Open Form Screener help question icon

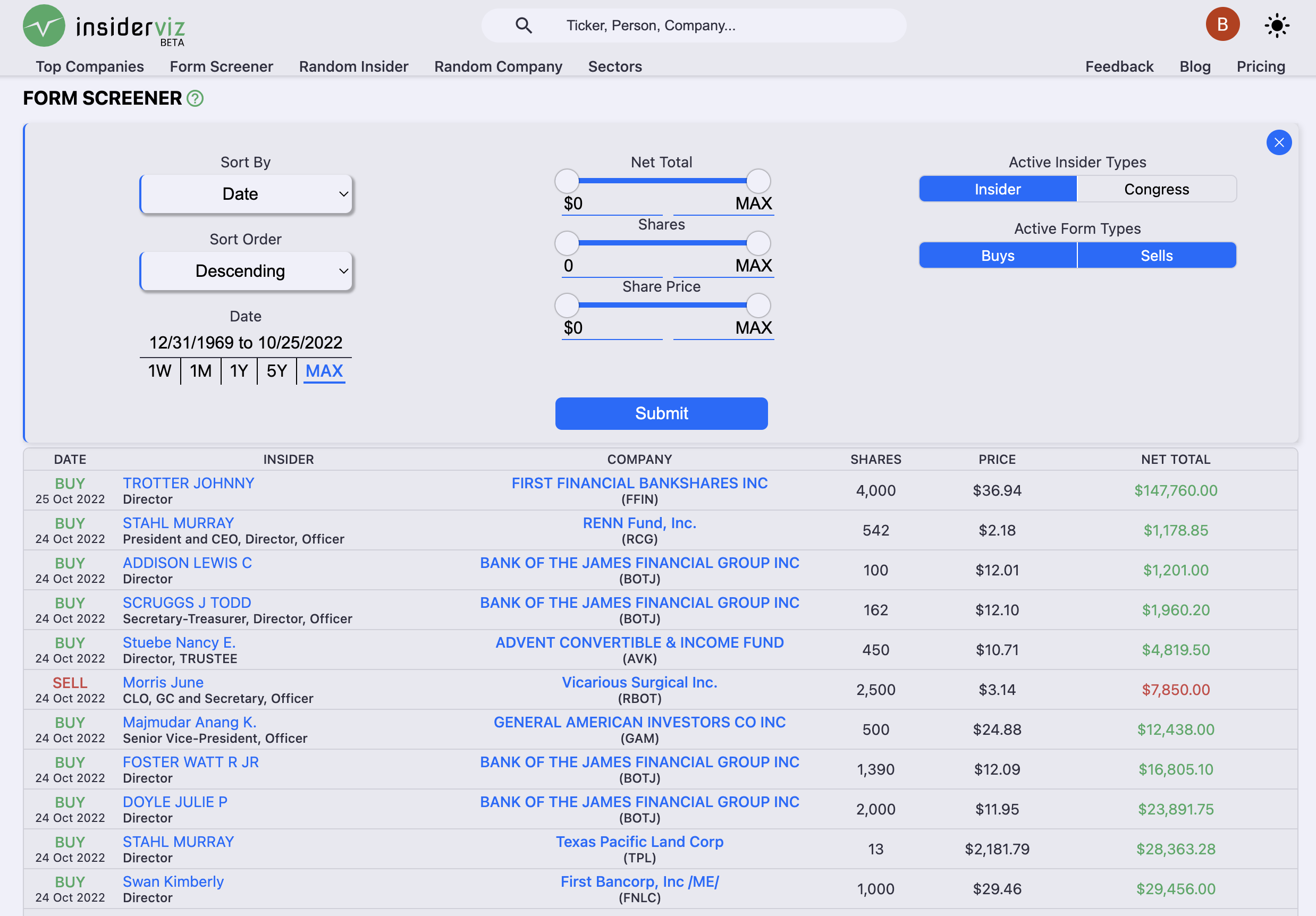click(x=195, y=98)
